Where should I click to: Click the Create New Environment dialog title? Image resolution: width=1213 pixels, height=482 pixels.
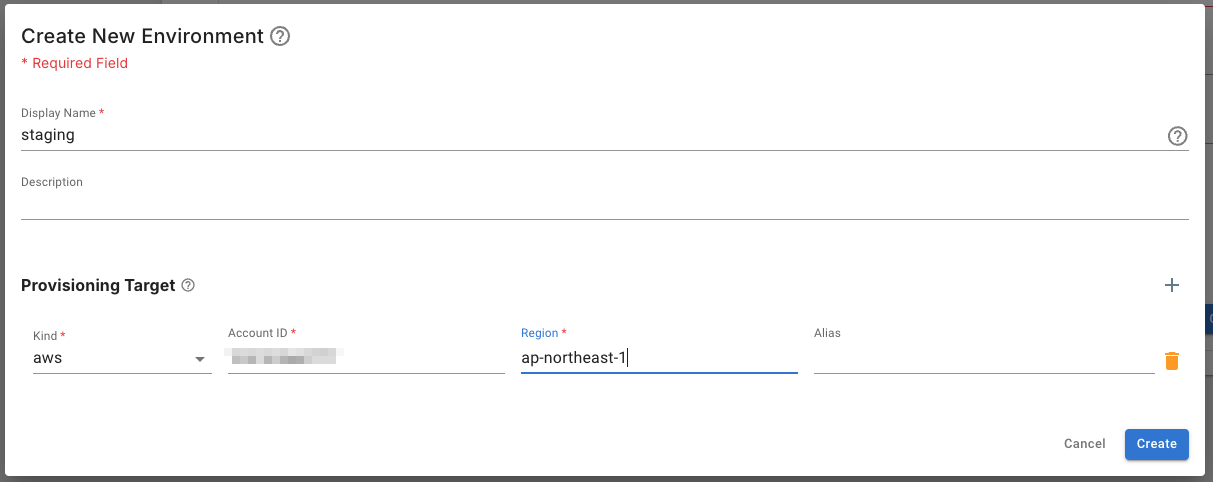142,37
